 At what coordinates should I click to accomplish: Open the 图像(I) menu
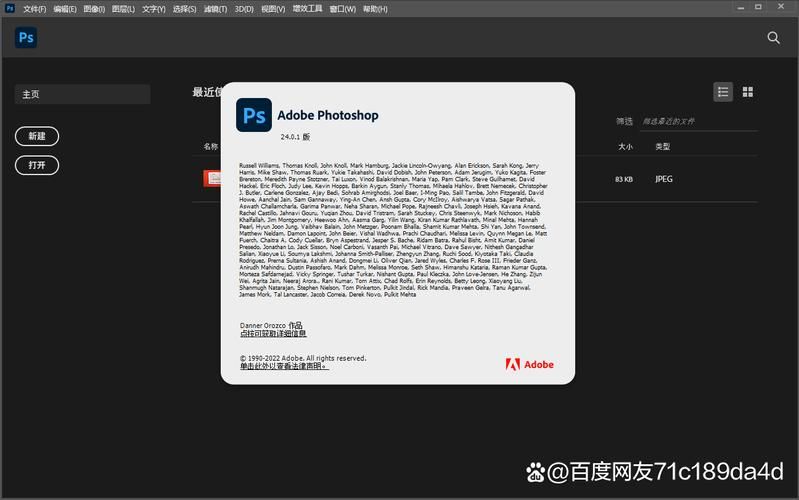pos(94,9)
